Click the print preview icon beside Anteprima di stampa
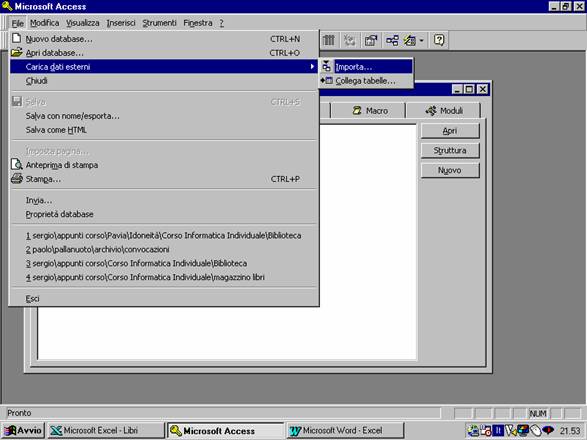The image size is (587, 440). (16, 164)
